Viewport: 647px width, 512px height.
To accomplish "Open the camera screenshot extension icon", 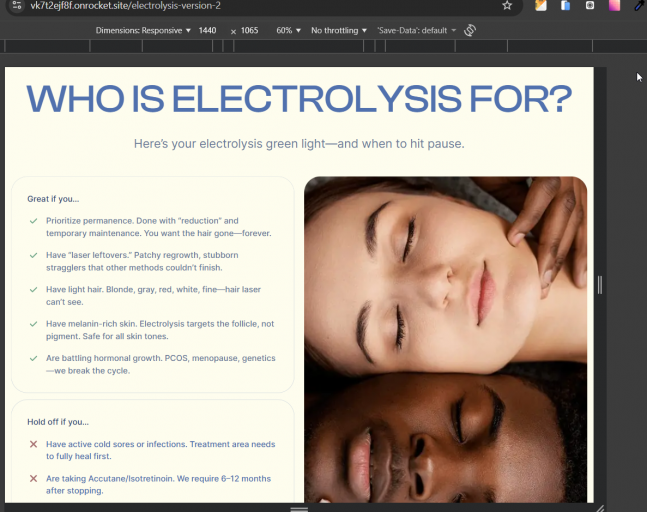I will (590, 5).
